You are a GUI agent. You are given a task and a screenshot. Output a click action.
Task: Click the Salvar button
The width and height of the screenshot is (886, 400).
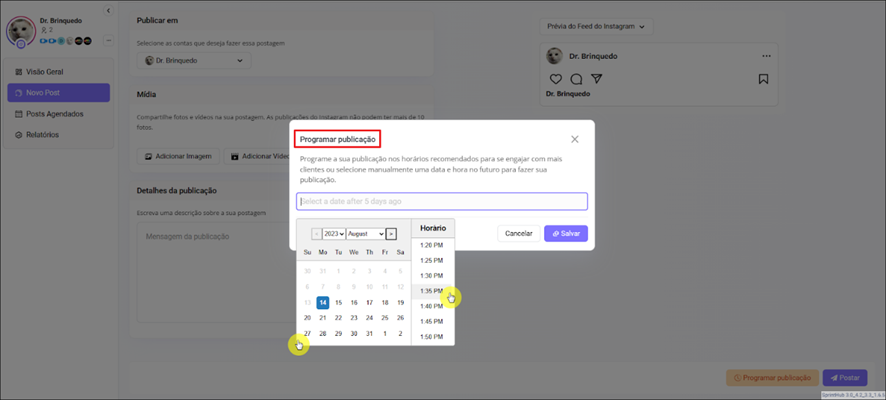pos(565,233)
